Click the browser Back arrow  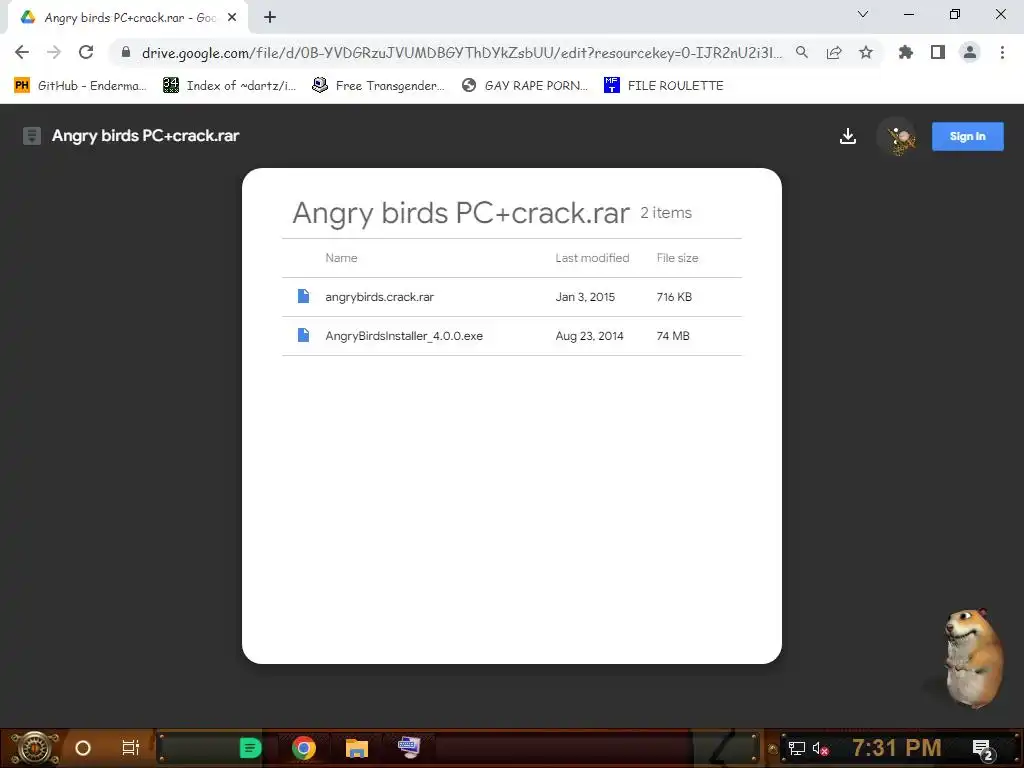coord(22,52)
